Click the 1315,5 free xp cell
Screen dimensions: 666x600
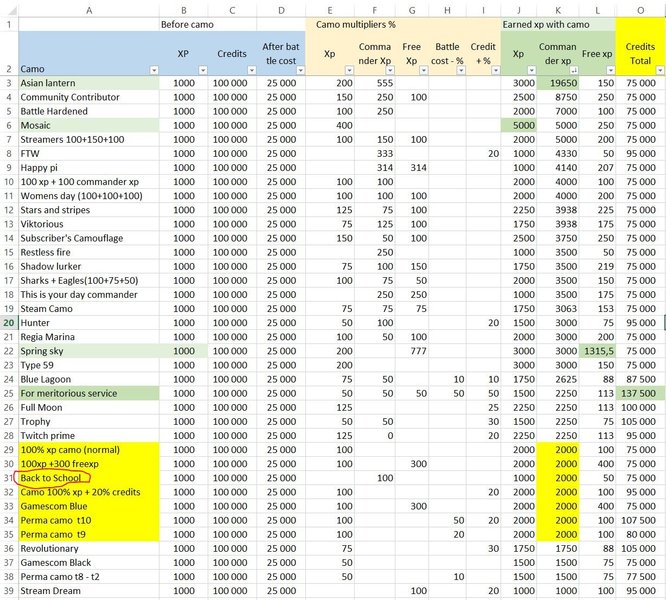[600, 352]
